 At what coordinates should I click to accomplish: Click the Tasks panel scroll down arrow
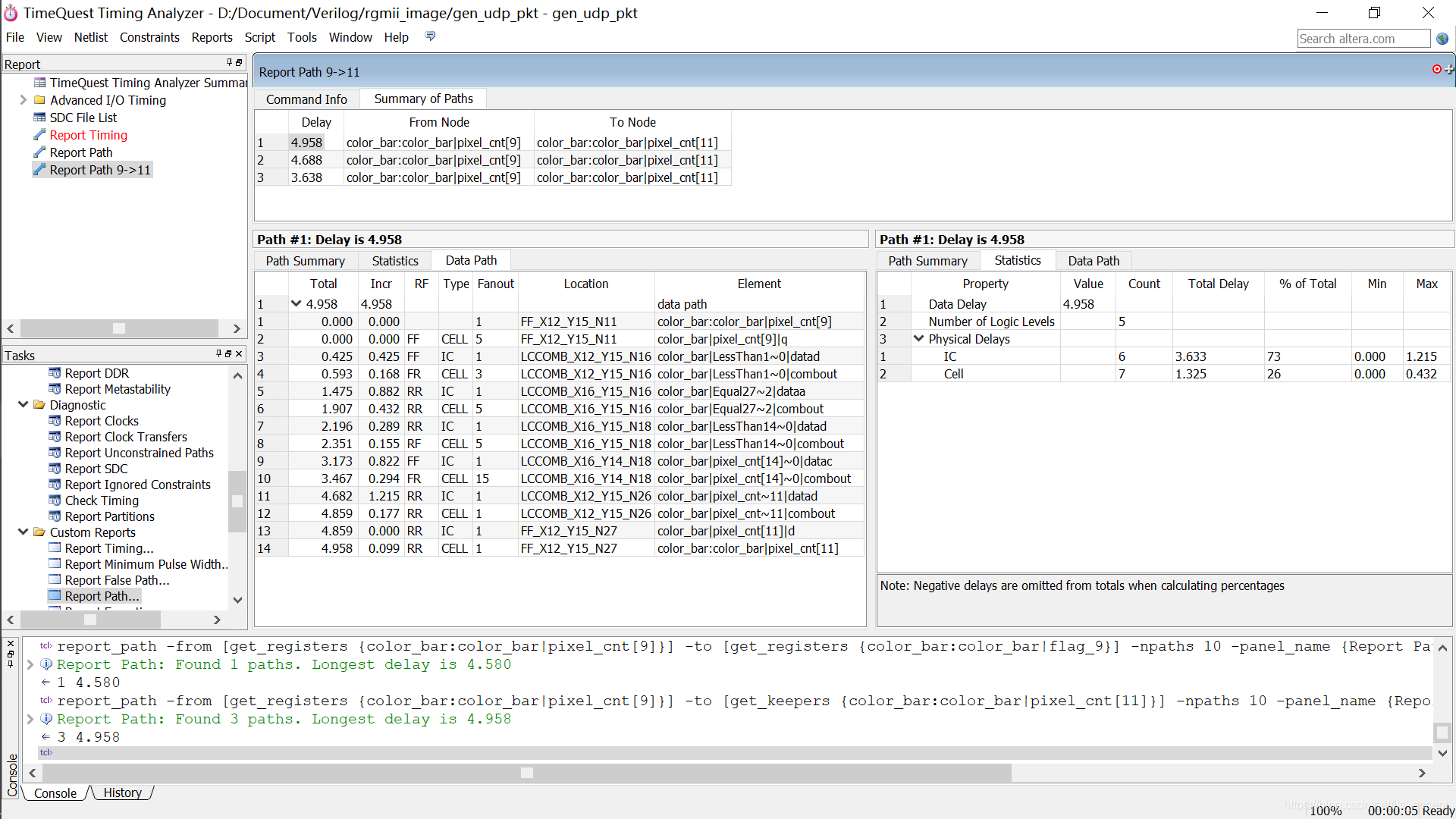click(x=237, y=600)
